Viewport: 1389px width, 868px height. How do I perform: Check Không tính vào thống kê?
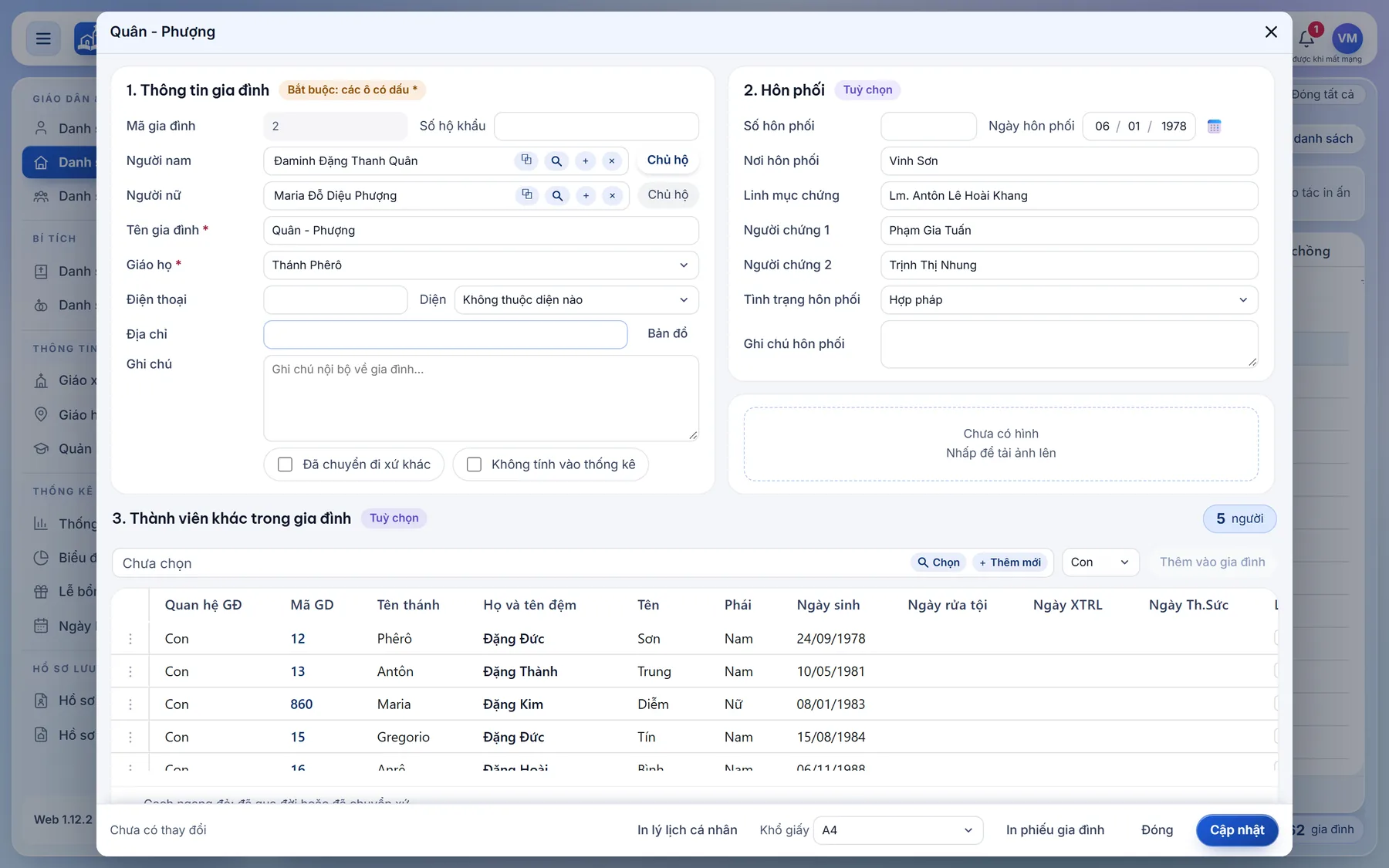(474, 464)
